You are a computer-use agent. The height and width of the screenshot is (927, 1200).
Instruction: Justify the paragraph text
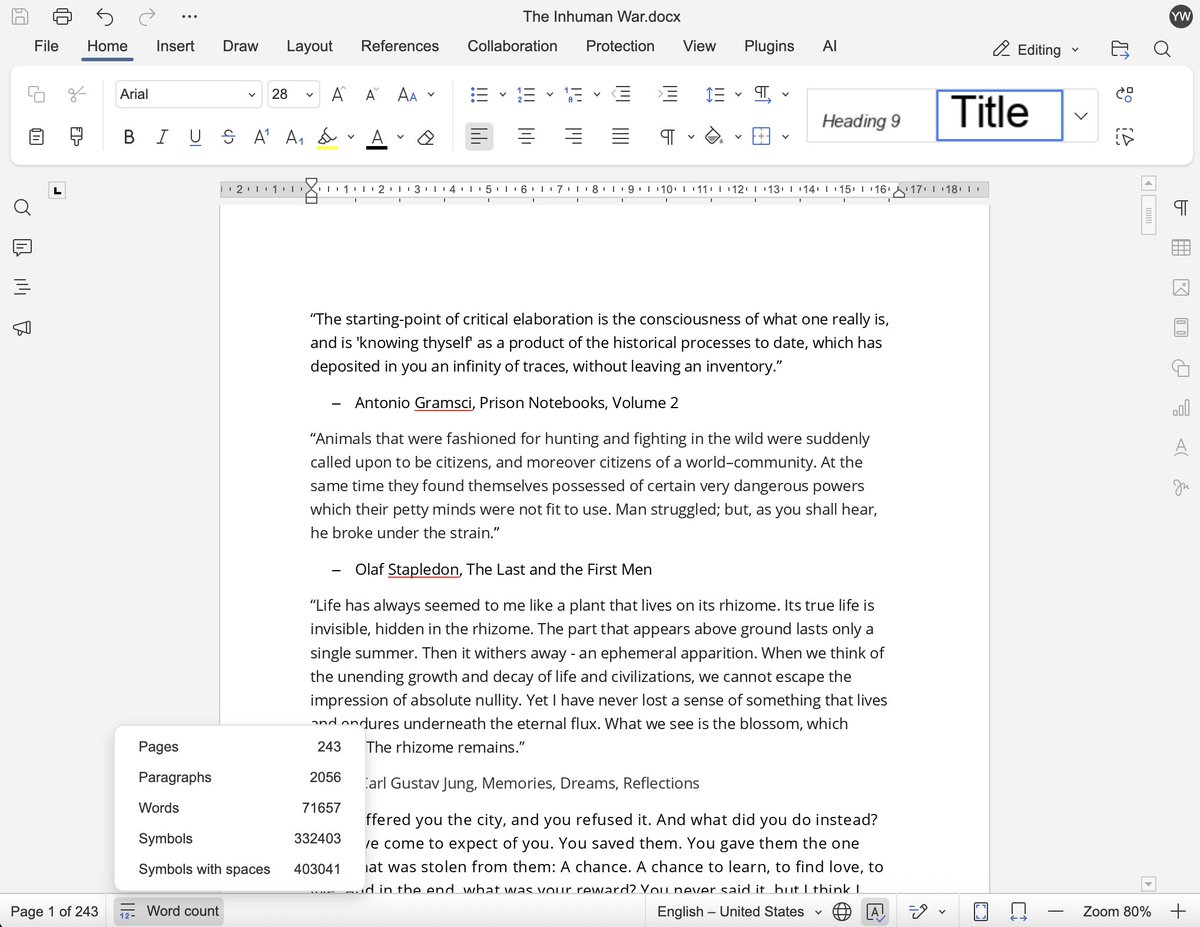620,137
